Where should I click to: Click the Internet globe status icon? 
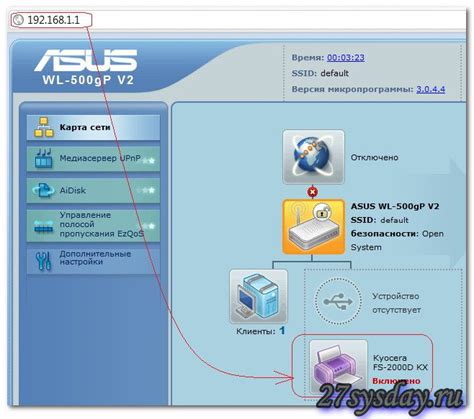[x=313, y=157]
